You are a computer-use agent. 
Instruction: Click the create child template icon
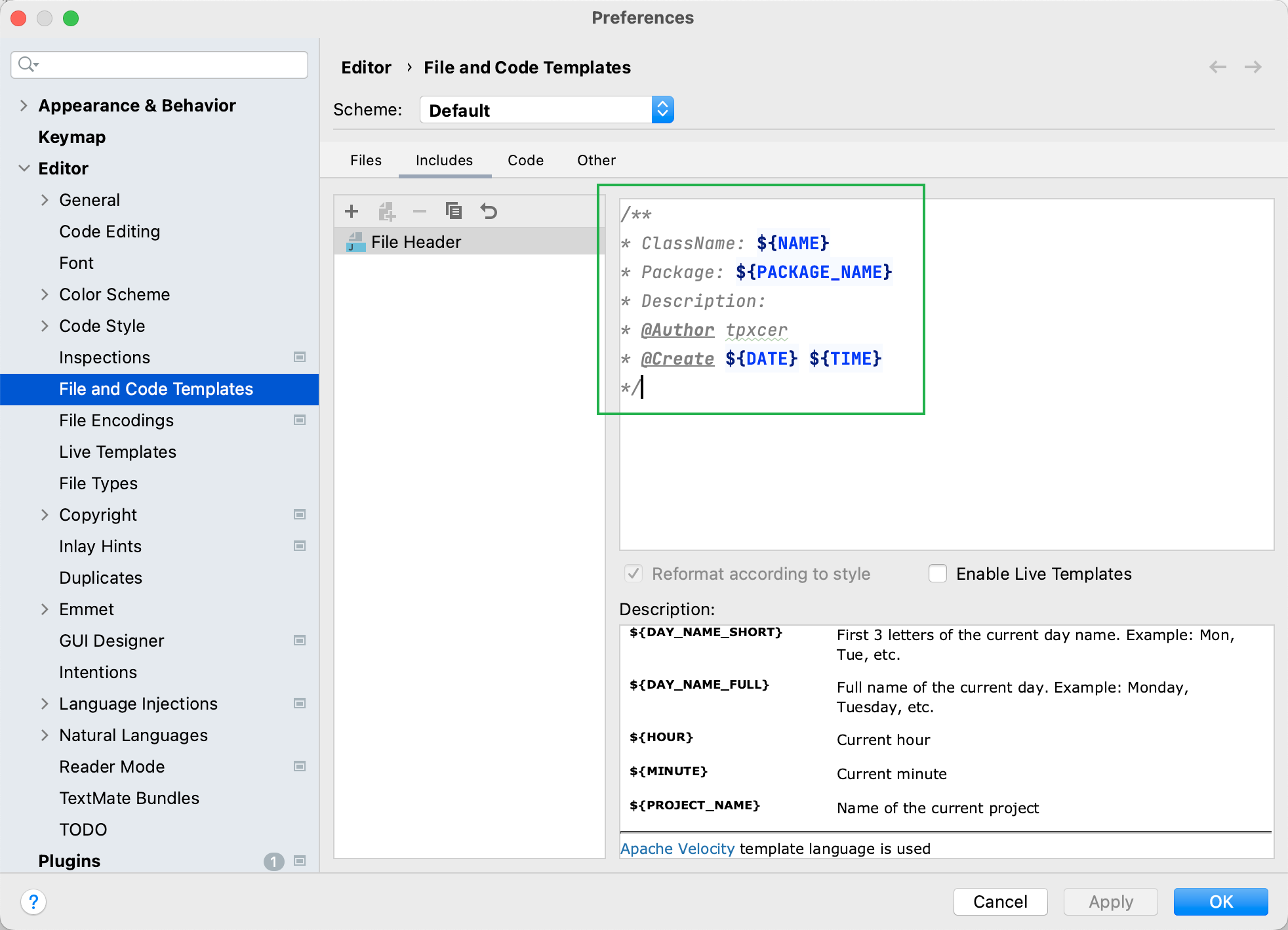[386, 211]
